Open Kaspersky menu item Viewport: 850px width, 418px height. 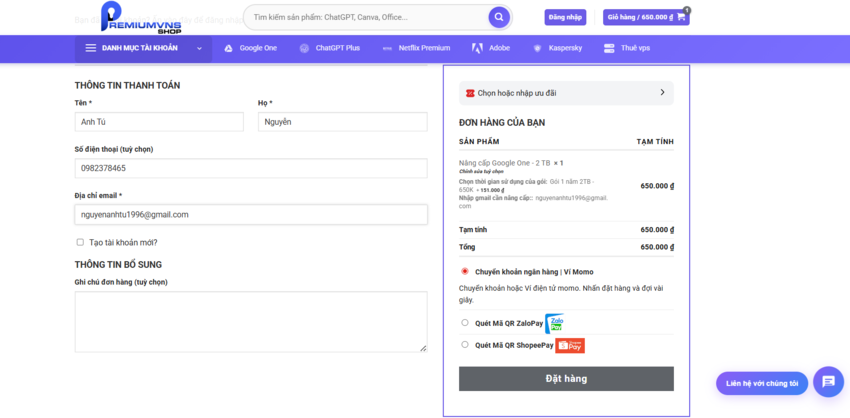(x=557, y=48)
